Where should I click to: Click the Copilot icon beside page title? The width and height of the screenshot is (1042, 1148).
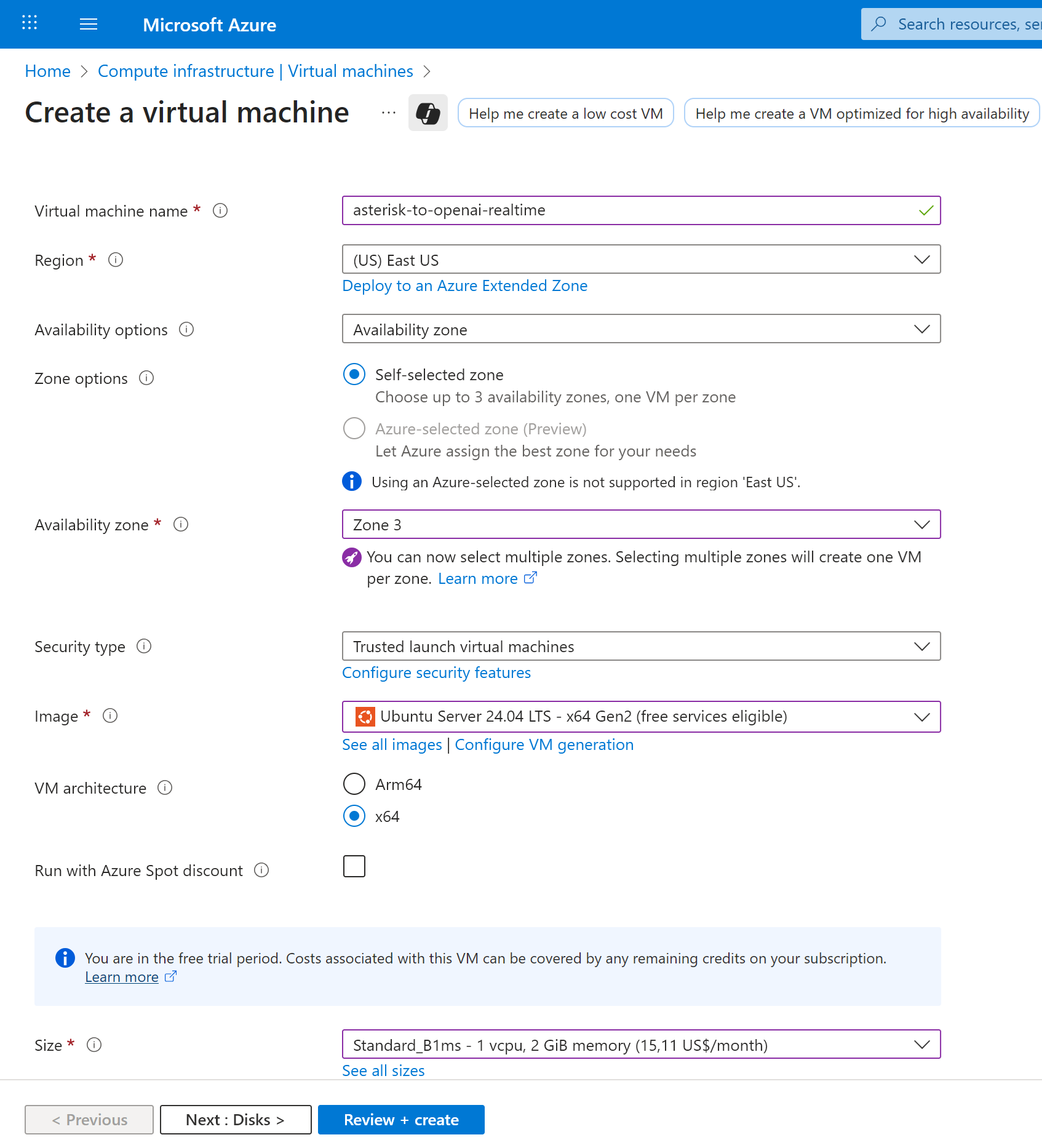[x=428, y=113]
